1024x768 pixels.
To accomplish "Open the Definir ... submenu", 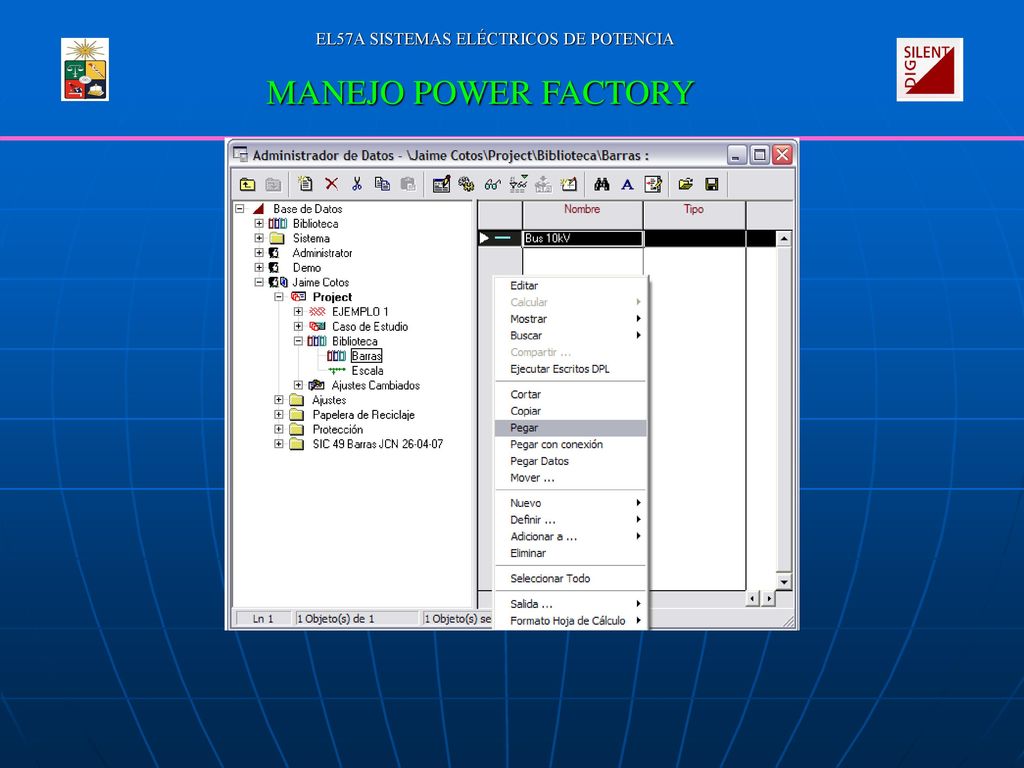I will [x=571, y=520].
